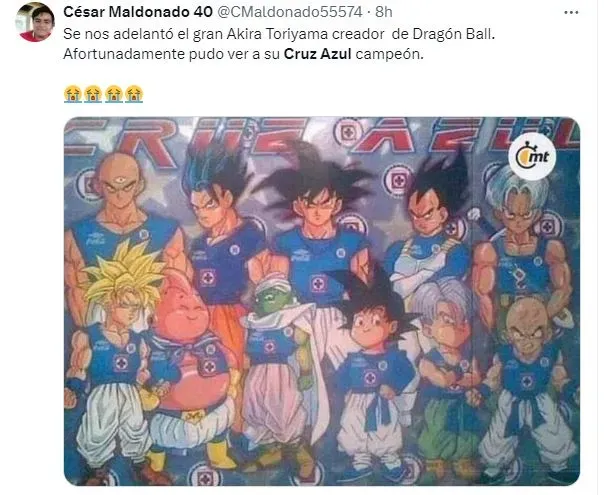Click Cruz Azul logo between the banner letters
Screen dimensions: 604x495
pos(346,133)
